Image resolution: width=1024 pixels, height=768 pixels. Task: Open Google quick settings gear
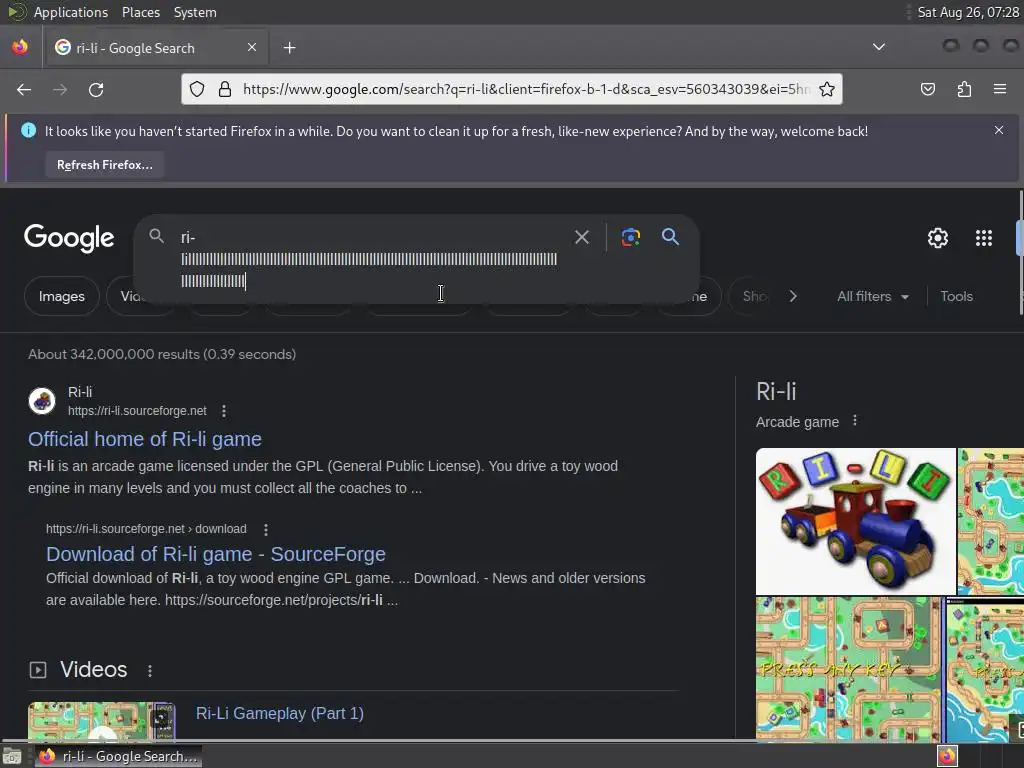[938, 238]
